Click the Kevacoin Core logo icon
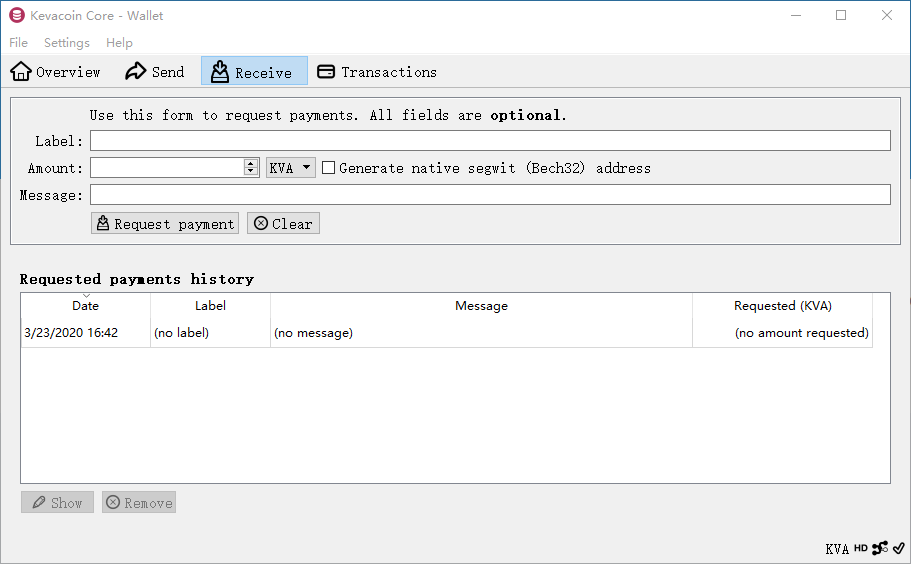This screenshot has height=564, width=911. point(17,16)
